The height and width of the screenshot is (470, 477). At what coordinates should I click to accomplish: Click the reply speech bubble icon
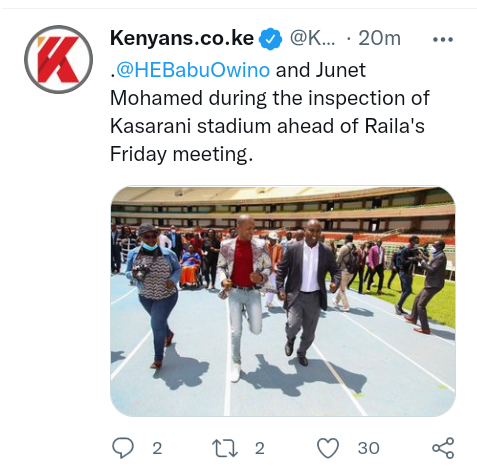click(x=123, y=447)
